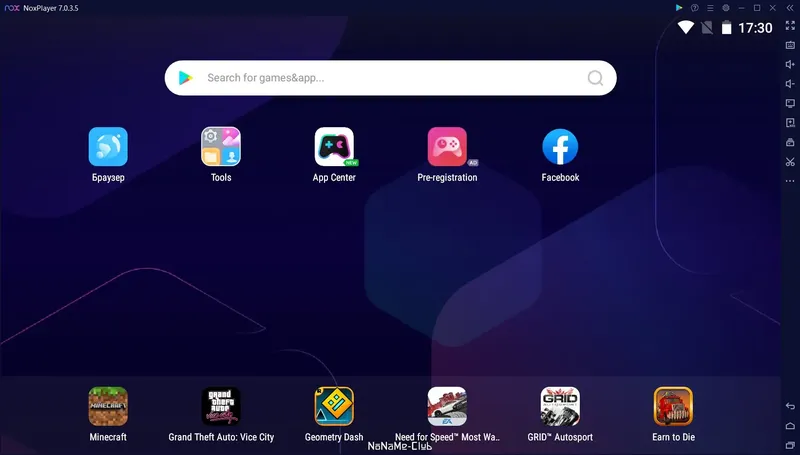Viewport: 800px width, 455px height.
Task: Click the no-SIM status icon
Action: [x=707, y=28]
